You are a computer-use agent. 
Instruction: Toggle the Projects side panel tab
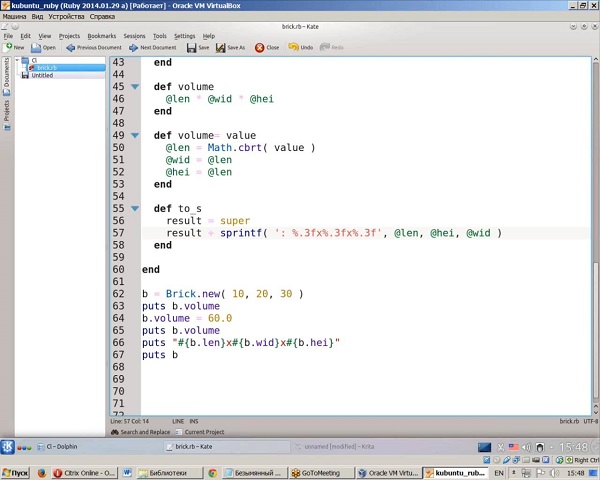tap(6, 110)
